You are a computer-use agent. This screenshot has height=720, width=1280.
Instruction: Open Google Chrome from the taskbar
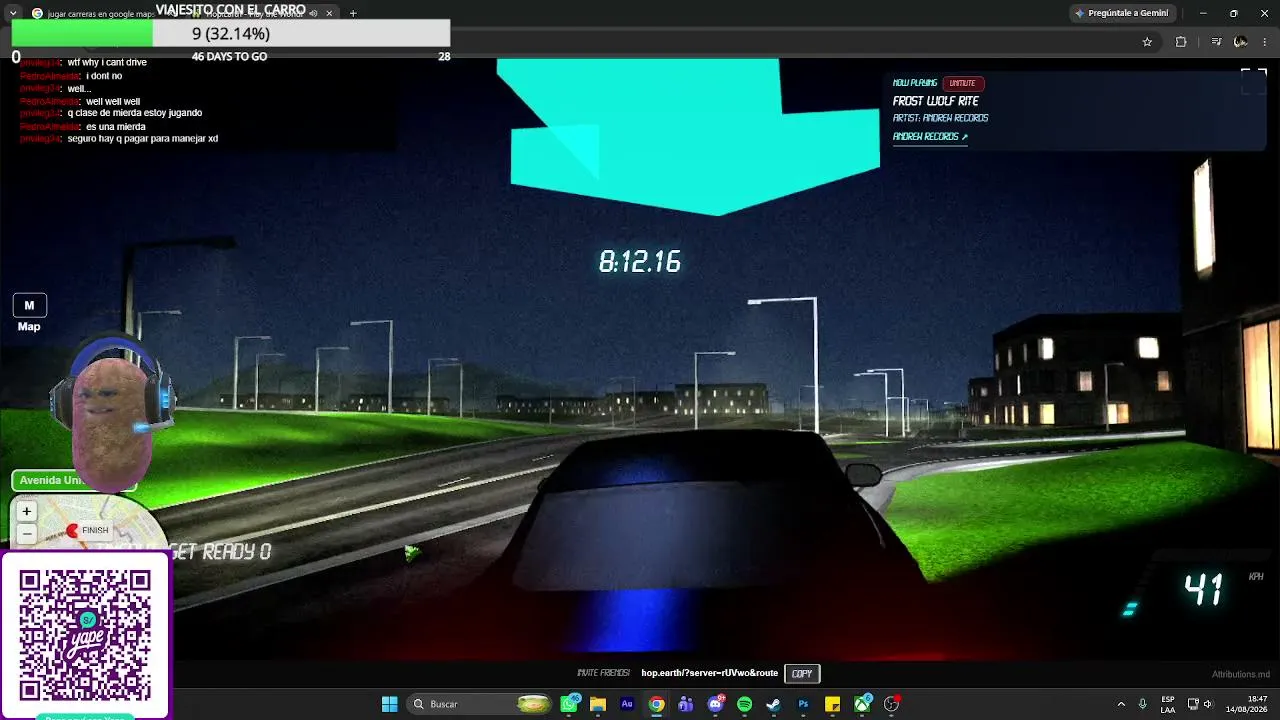656,704
